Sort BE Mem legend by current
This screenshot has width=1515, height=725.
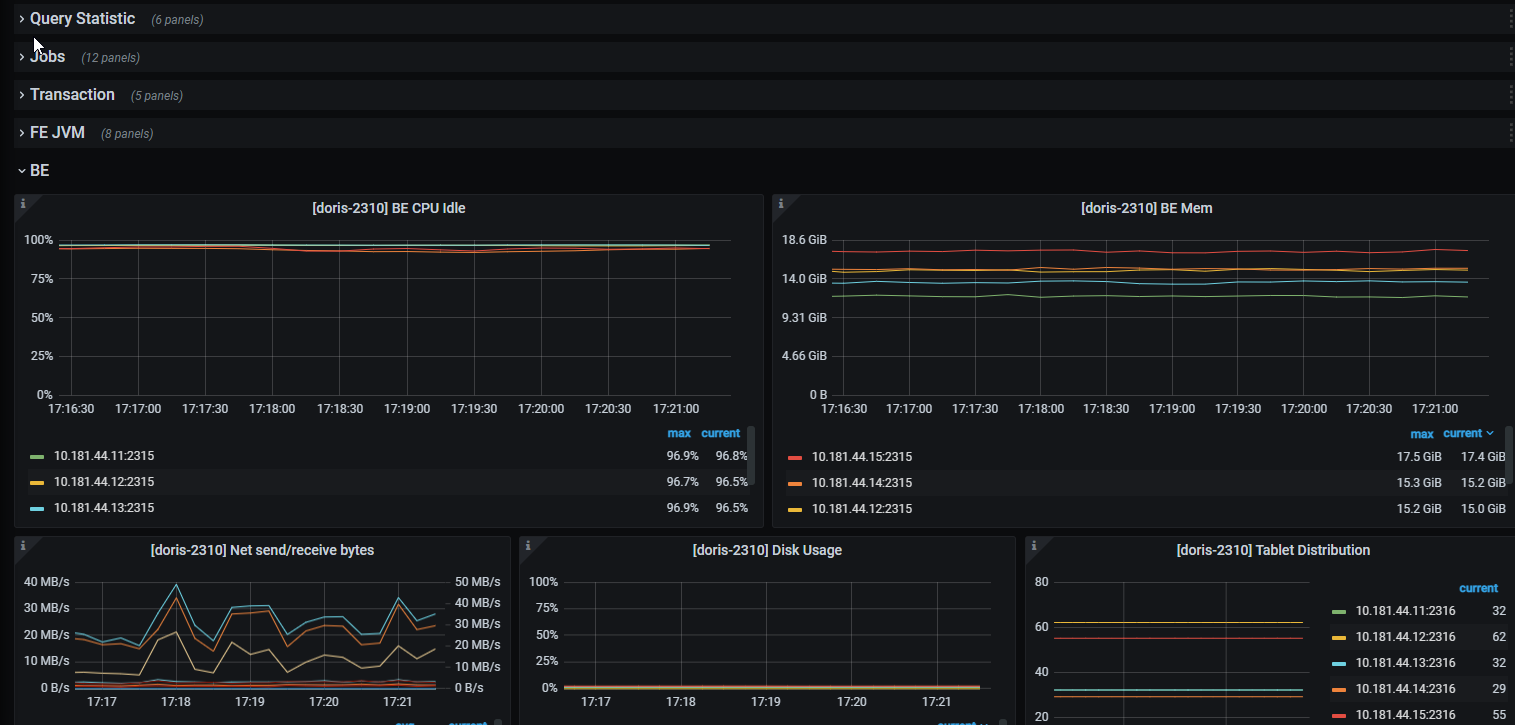pyautogui.click(x=1468, y=433)
